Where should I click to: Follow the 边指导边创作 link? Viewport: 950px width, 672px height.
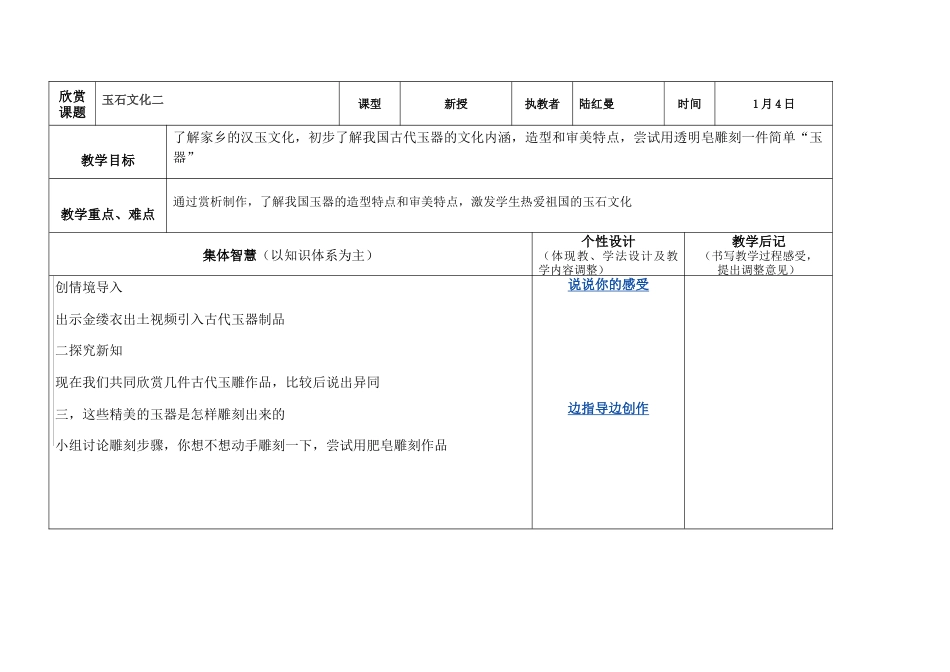coord(608,408)
